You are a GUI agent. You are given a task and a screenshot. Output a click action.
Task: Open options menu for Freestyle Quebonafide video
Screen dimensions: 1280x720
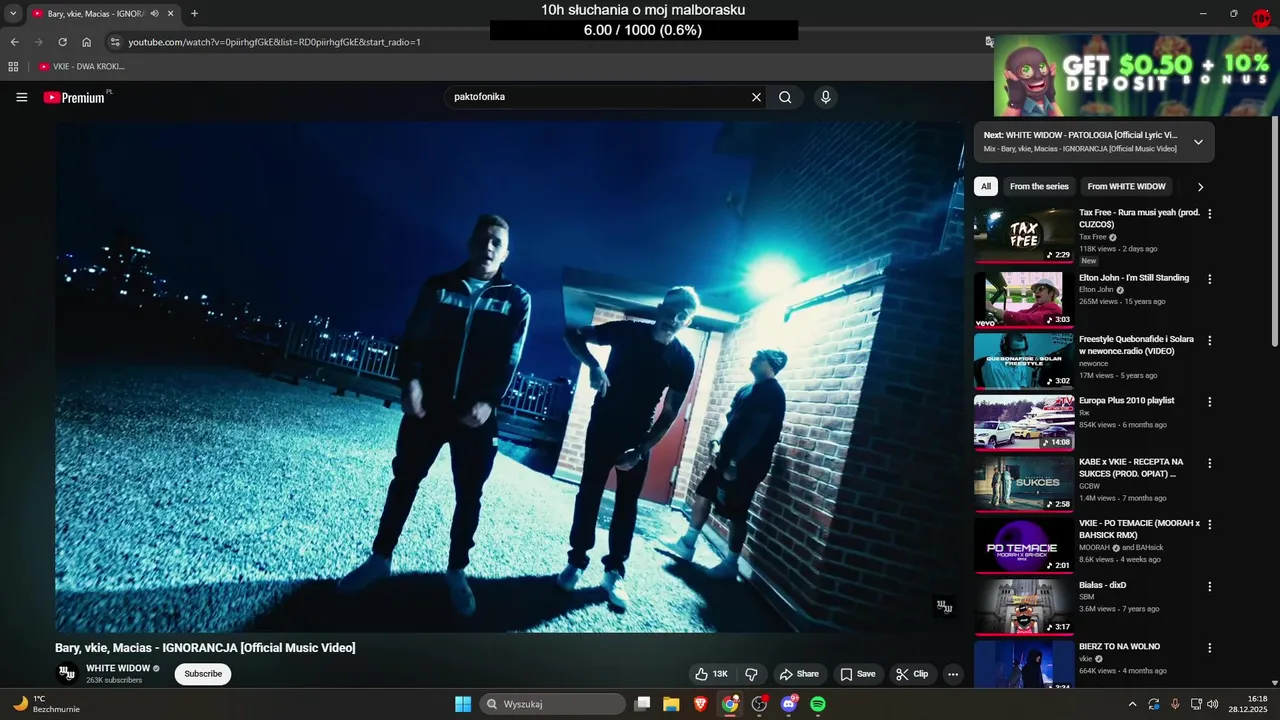click(1210, 340)
